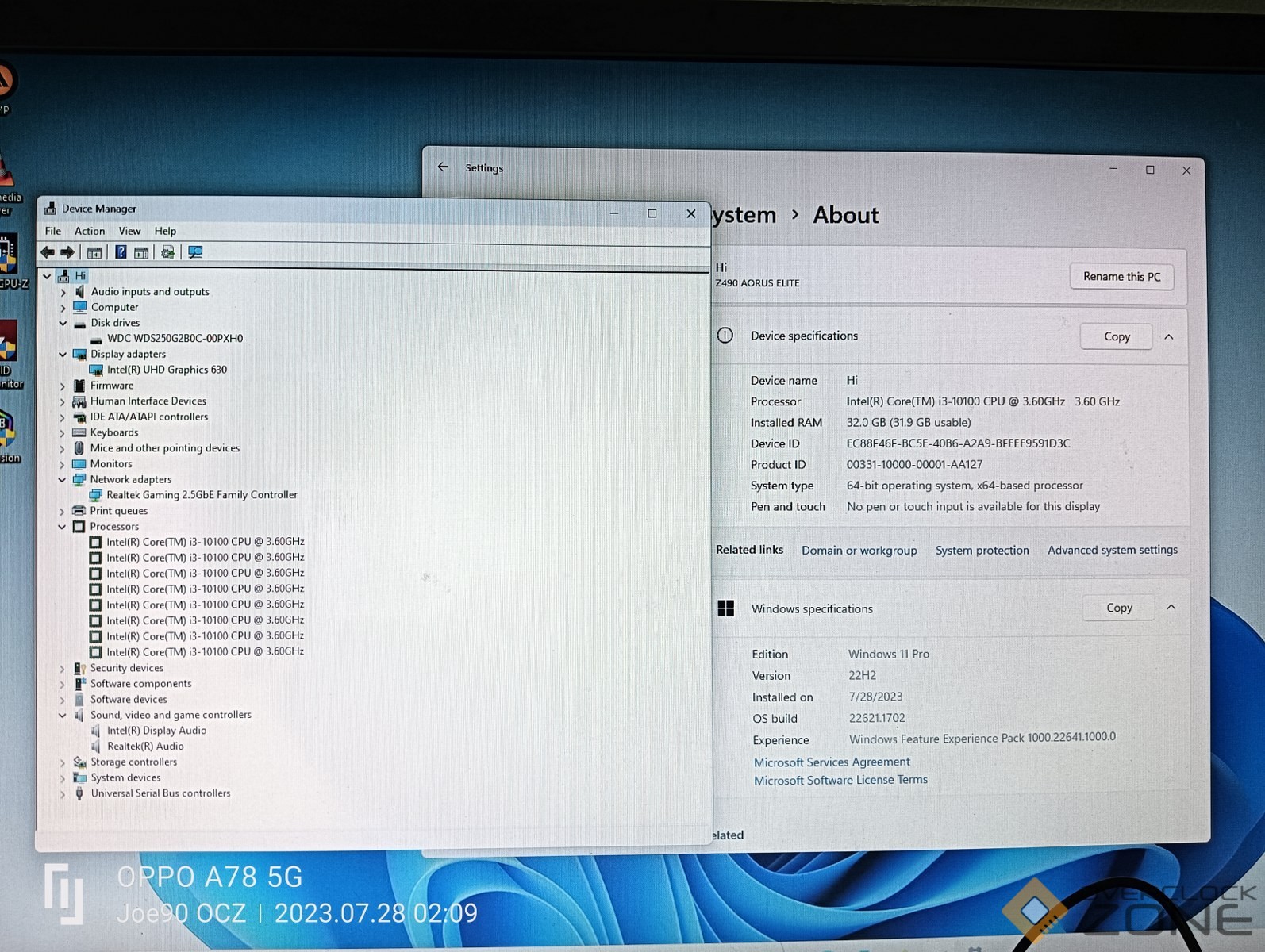Select the Software devices category

[129, 700]
